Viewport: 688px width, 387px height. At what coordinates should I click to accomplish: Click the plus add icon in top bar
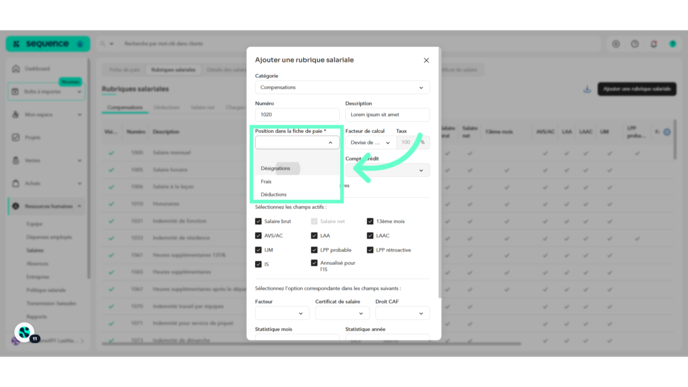point(616,44)
